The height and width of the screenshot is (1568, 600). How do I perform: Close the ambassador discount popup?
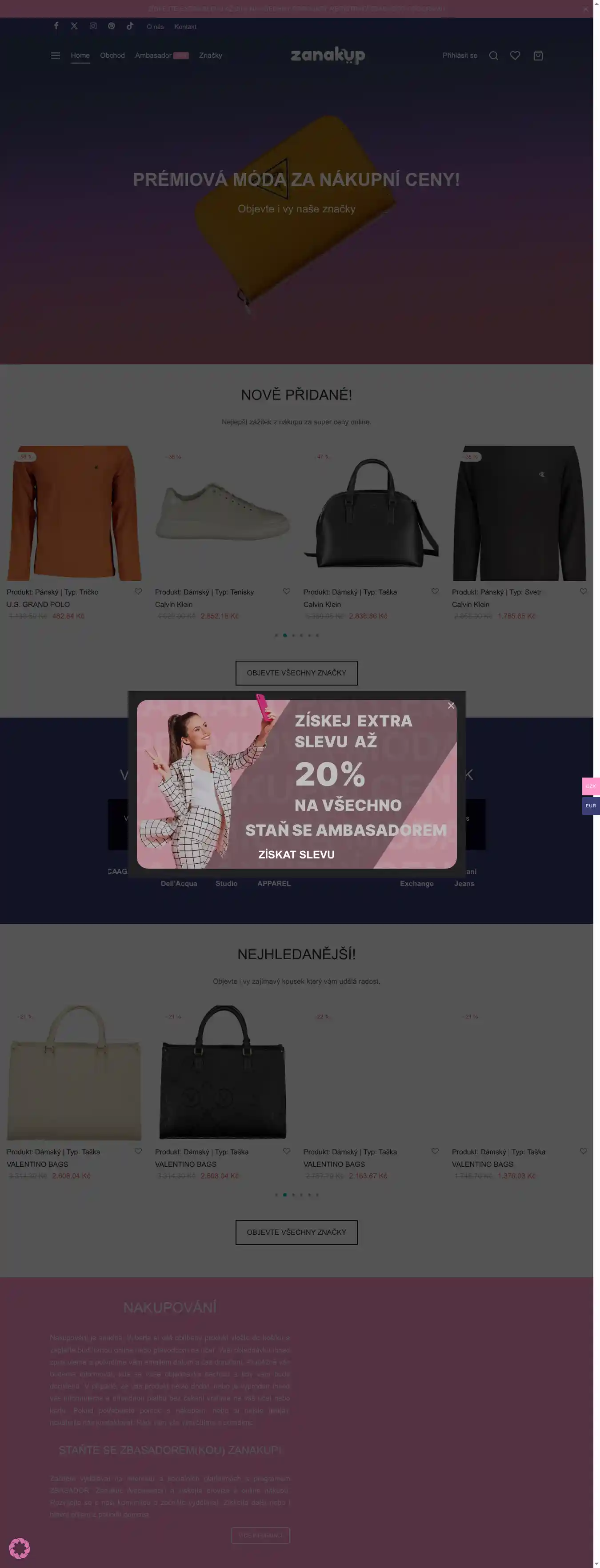coord(451,706)
